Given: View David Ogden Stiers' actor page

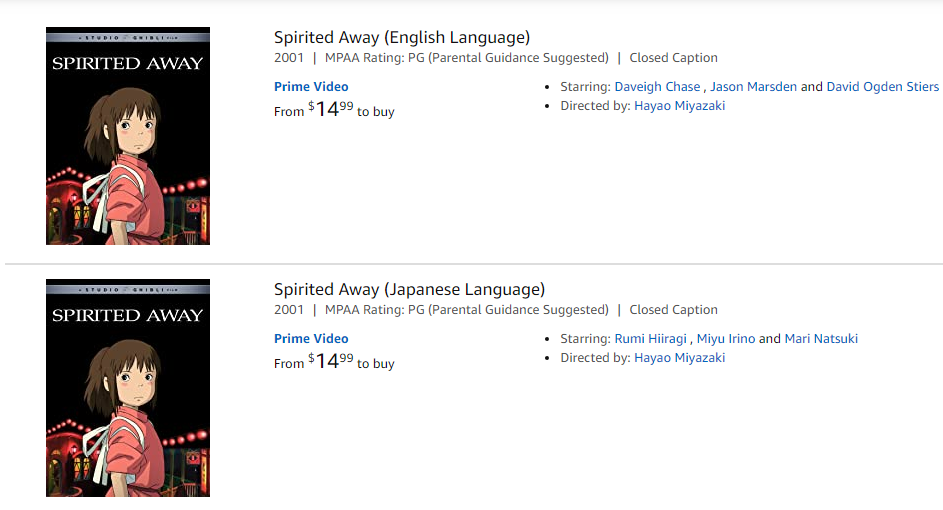Looking at the screenshot, I should 882,87.
